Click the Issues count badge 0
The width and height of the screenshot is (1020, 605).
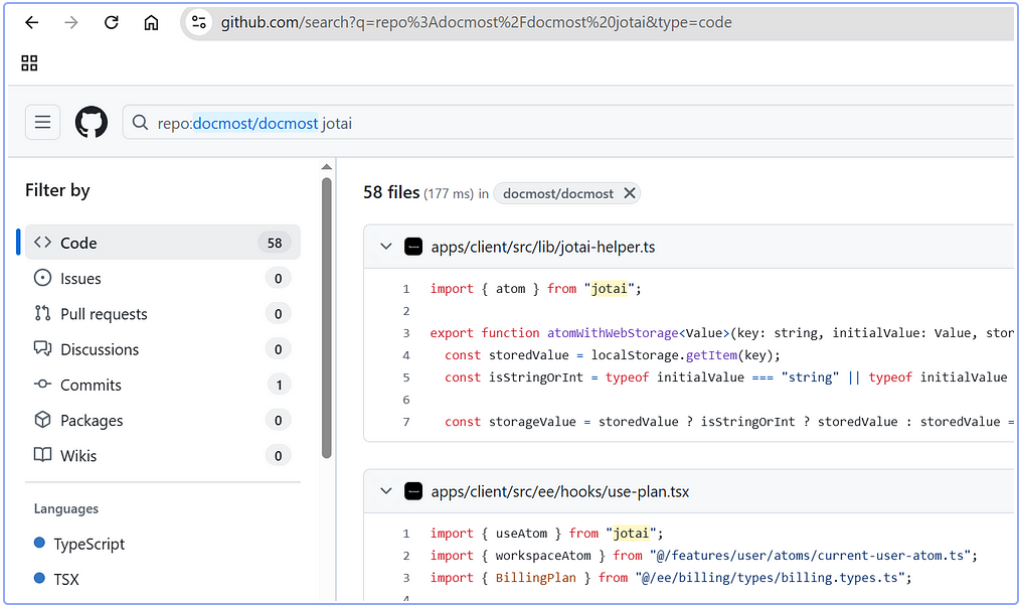click(278, 278)
